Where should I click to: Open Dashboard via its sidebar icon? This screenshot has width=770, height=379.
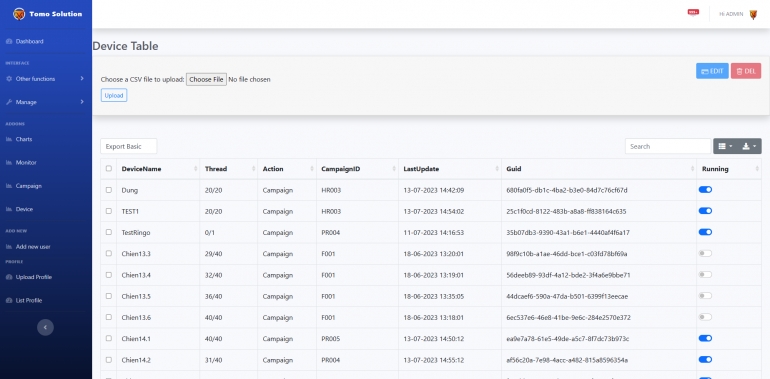(9, 42)
